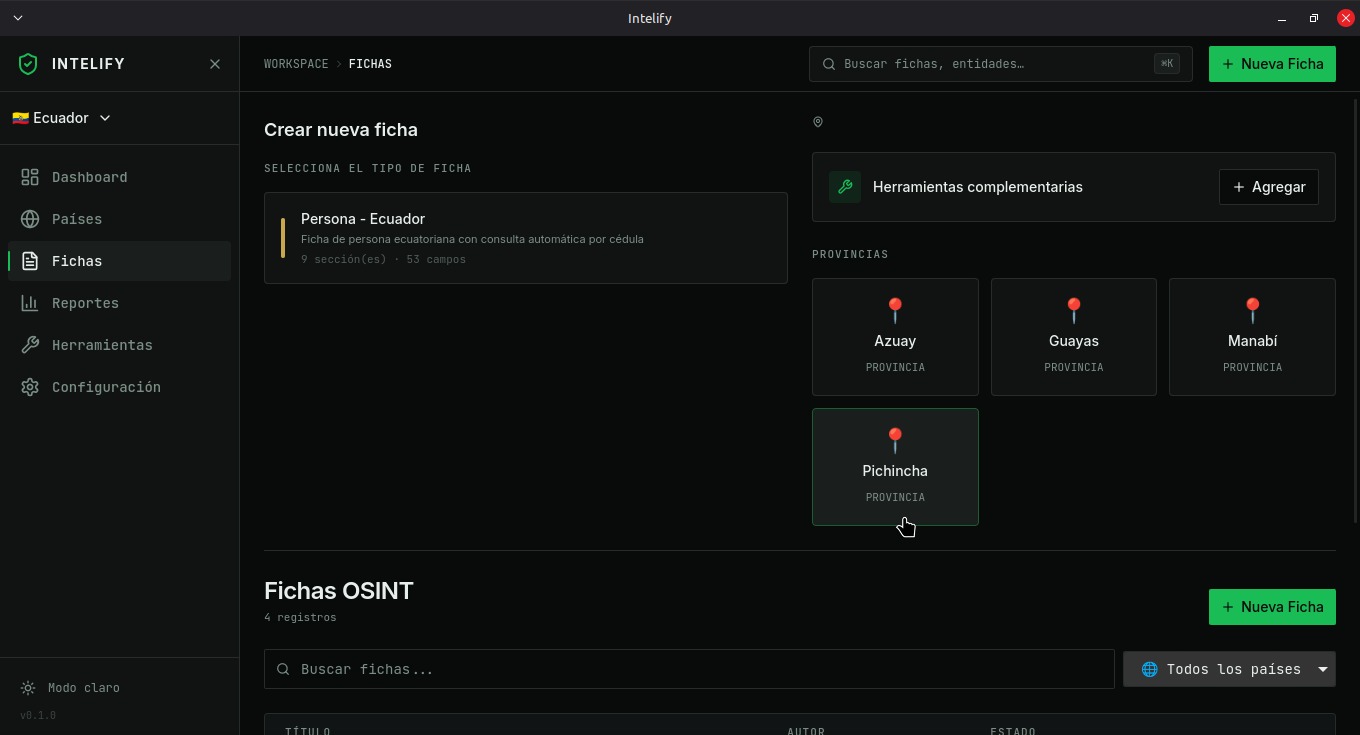Screen dimensions: 1360x735
Task: Click the globe icon in country filter
Action: tap(1150, 669)
